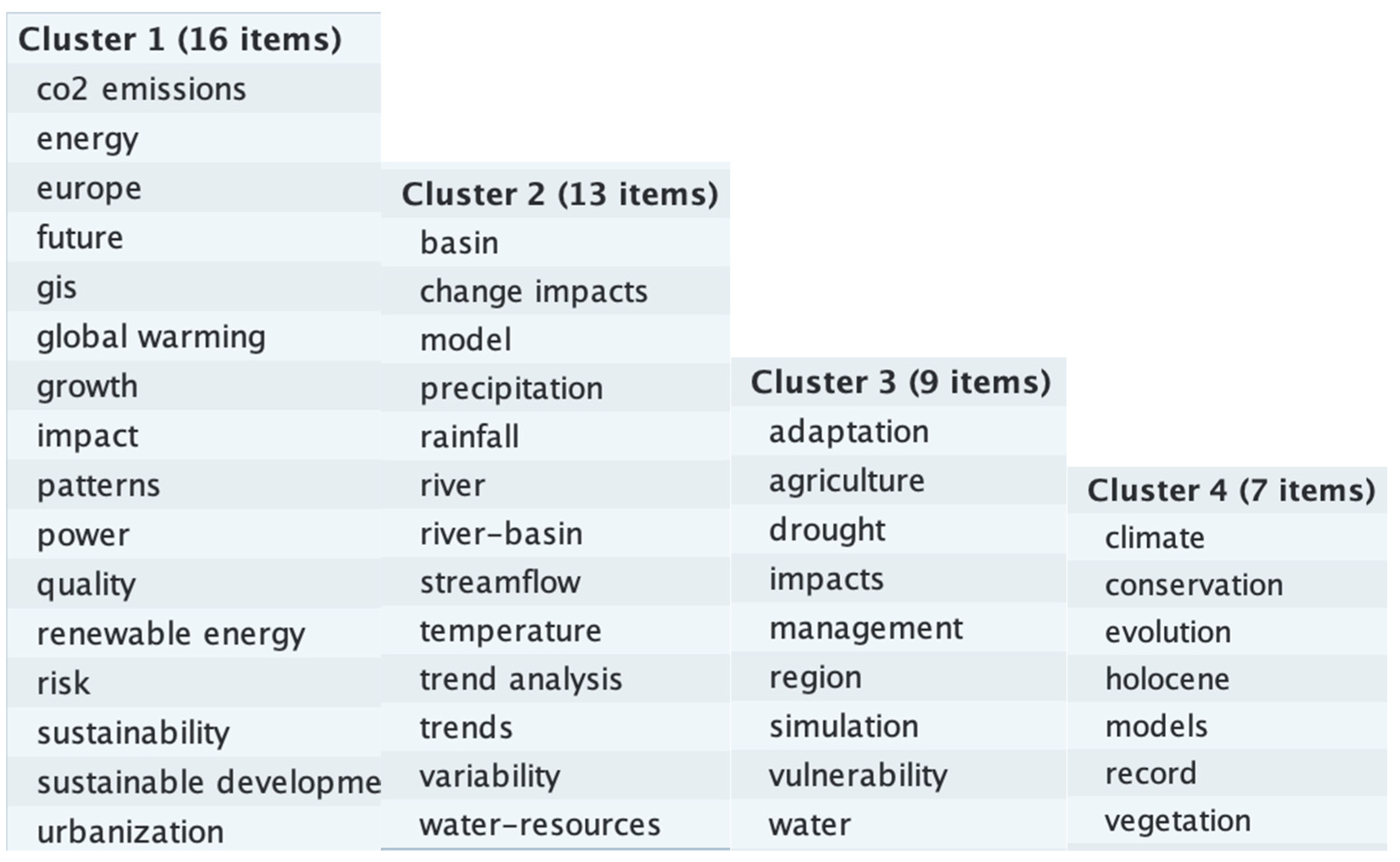Choose the renewable energy item

[x=194, y=633]
